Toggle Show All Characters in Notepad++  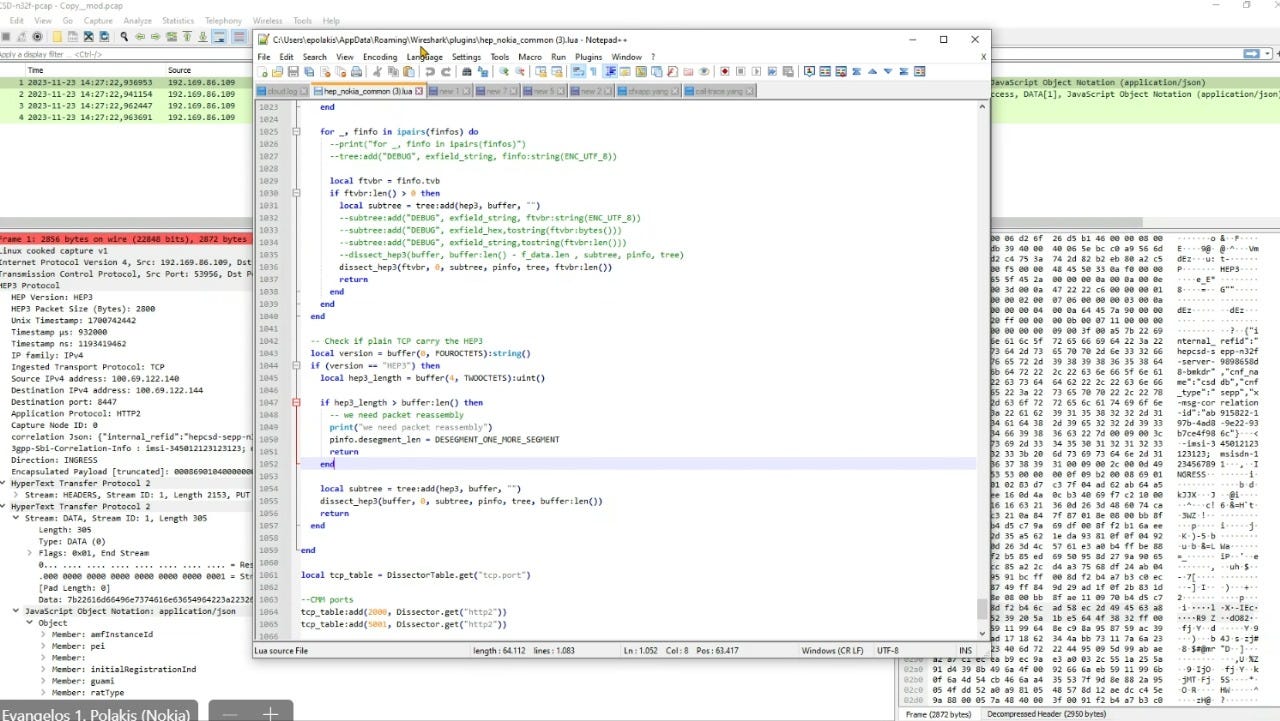(x=593, y=72)
